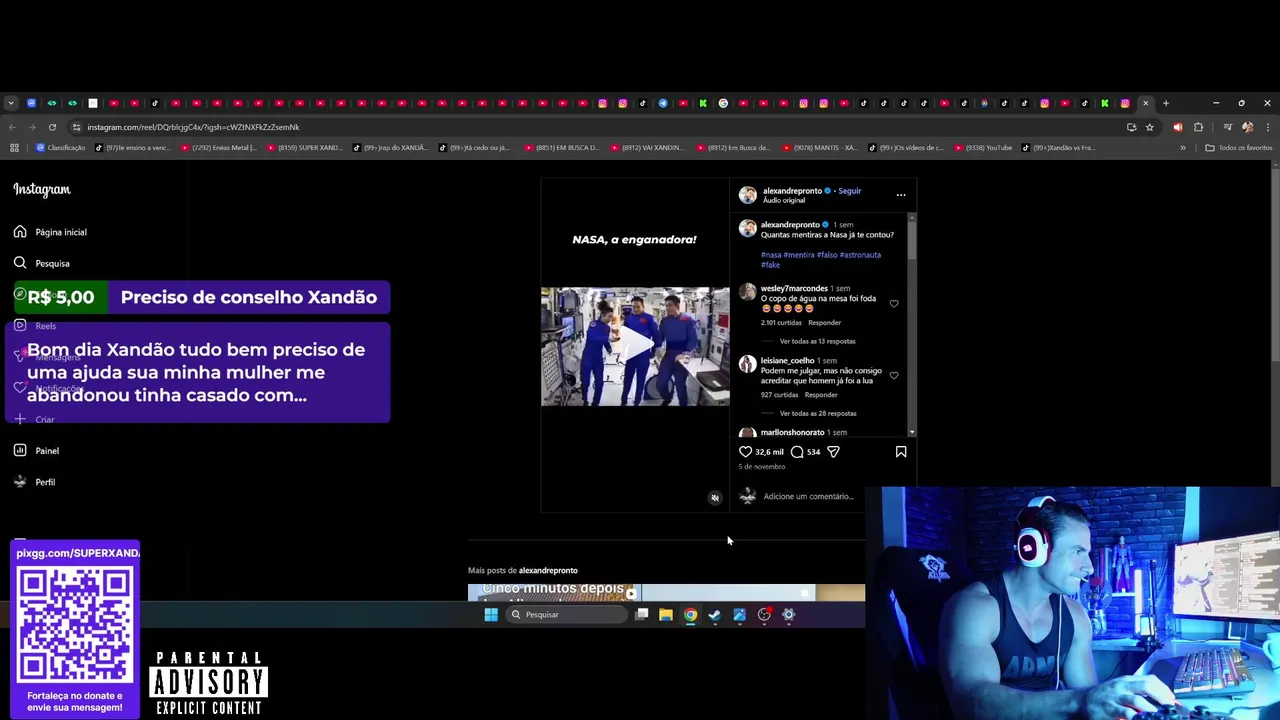The height and width of the screenshot is (720, 1280).
Task: Open the #astronauta hashtag
Action: click(x=860, y=255)
